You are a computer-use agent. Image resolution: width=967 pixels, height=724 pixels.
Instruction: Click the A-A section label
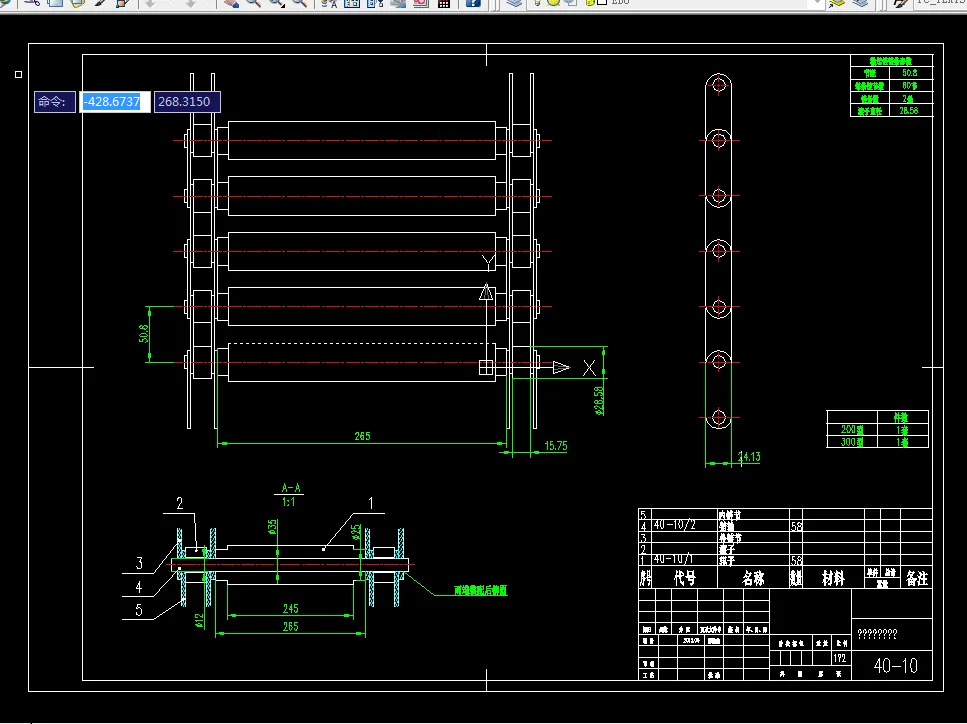[x=290, y=488]
